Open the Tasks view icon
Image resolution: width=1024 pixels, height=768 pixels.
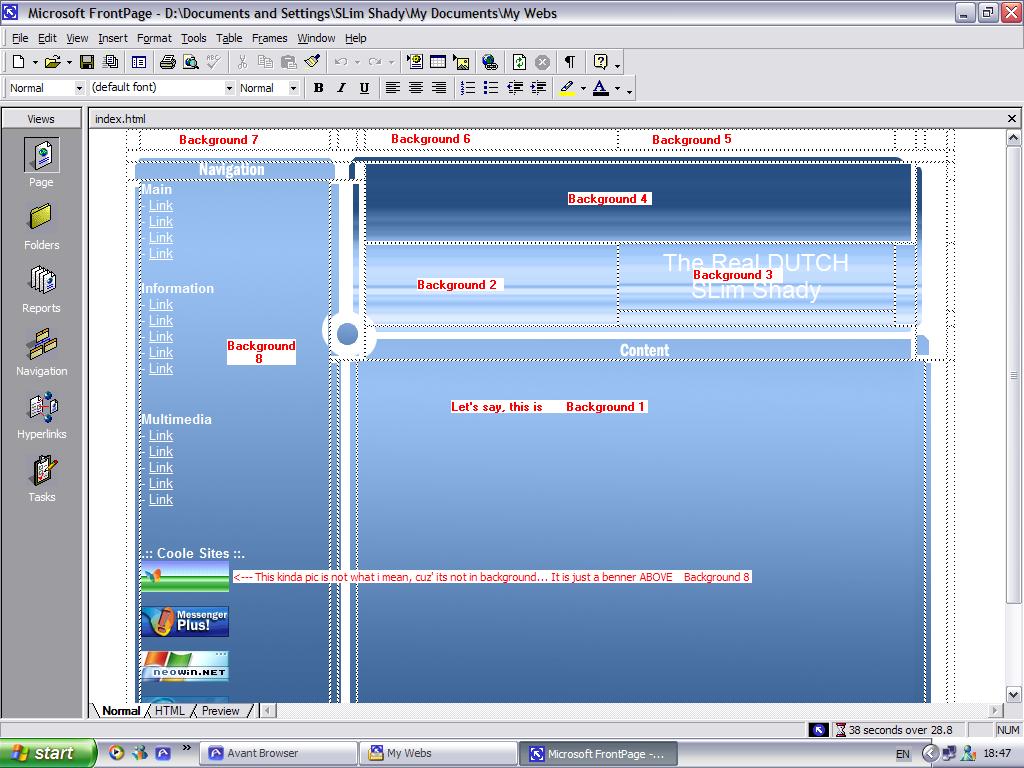pos(41,478)
